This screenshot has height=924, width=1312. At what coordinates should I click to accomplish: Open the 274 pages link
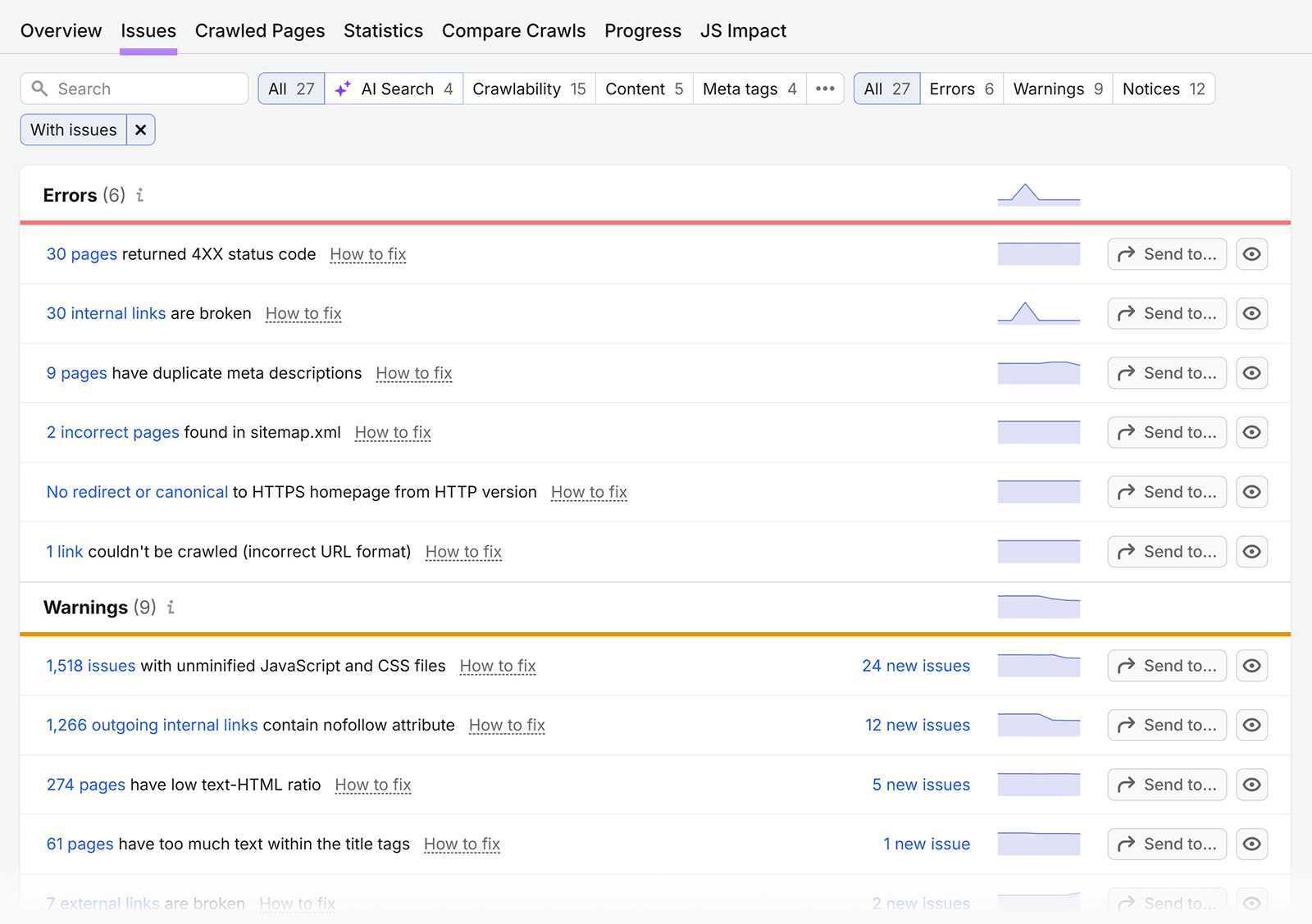click(x=86, y=785)
